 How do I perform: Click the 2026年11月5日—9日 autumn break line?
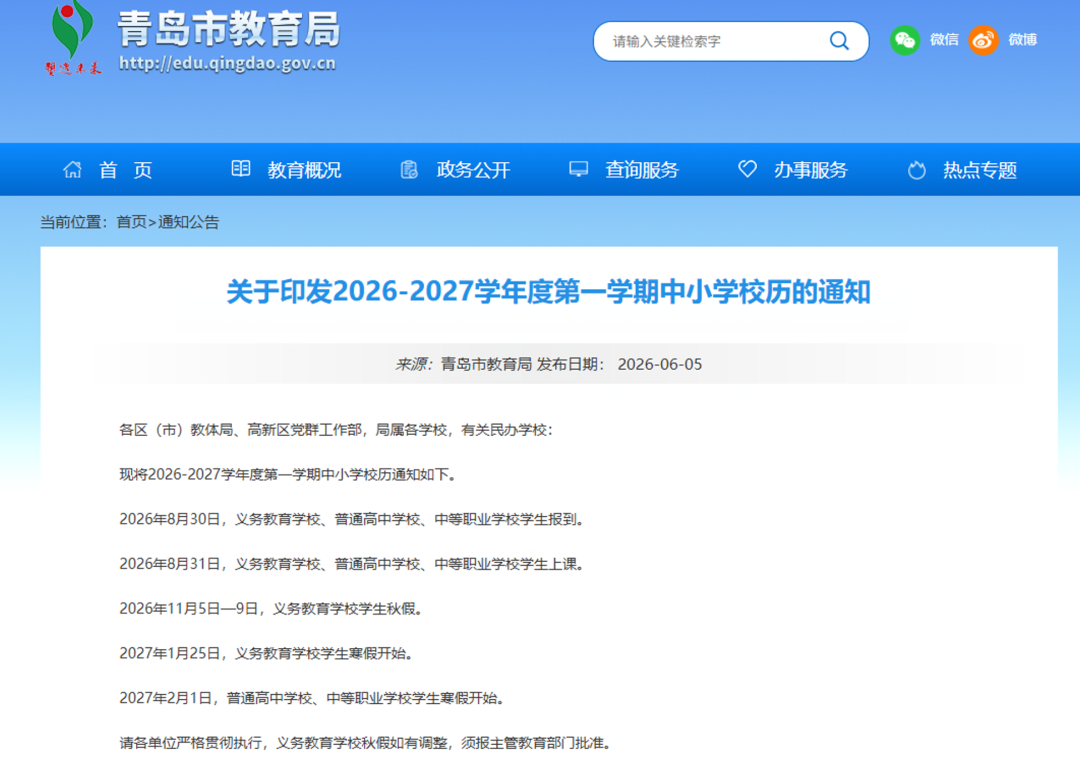[271, 609]
